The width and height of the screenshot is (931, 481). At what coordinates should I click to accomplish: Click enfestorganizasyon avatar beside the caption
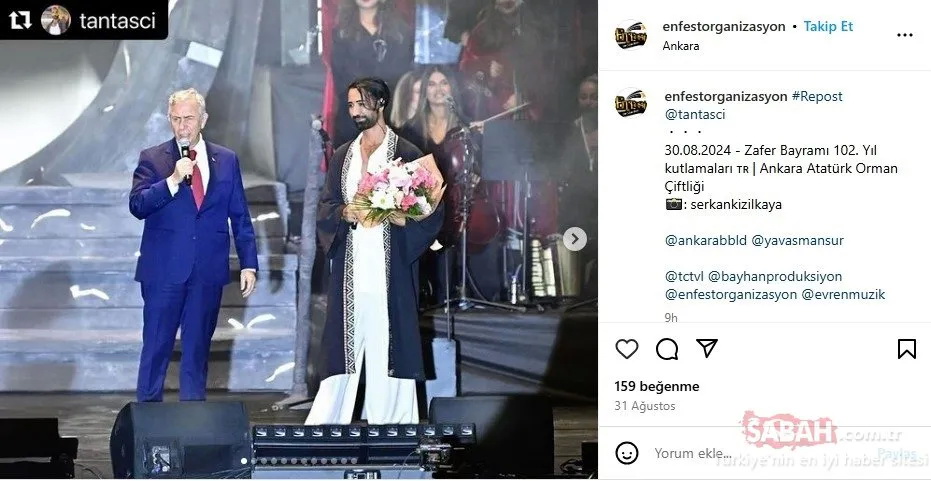(631, 103)
